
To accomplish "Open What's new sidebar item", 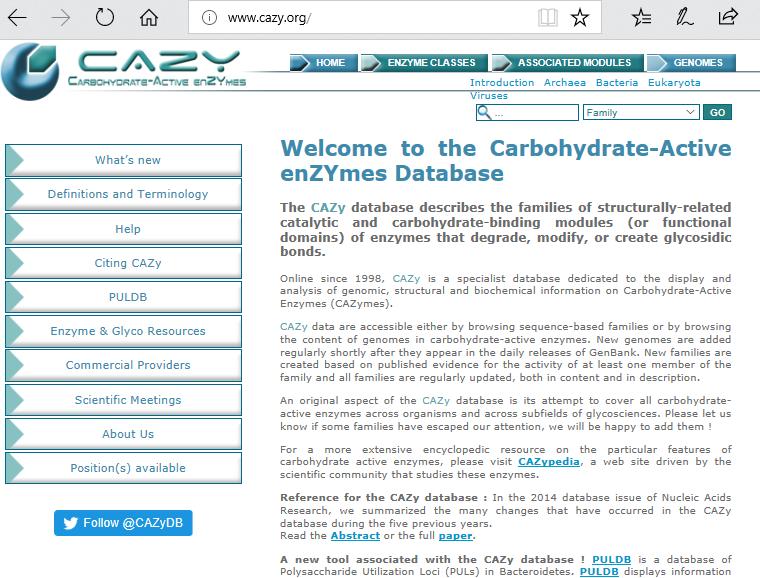I will click(123, 160).
